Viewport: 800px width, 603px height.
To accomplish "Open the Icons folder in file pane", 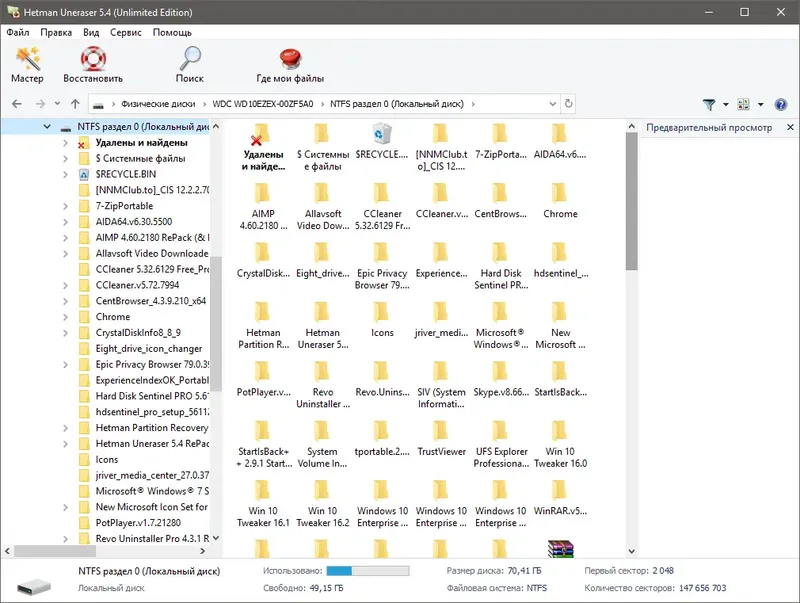I will coord(382,320).
